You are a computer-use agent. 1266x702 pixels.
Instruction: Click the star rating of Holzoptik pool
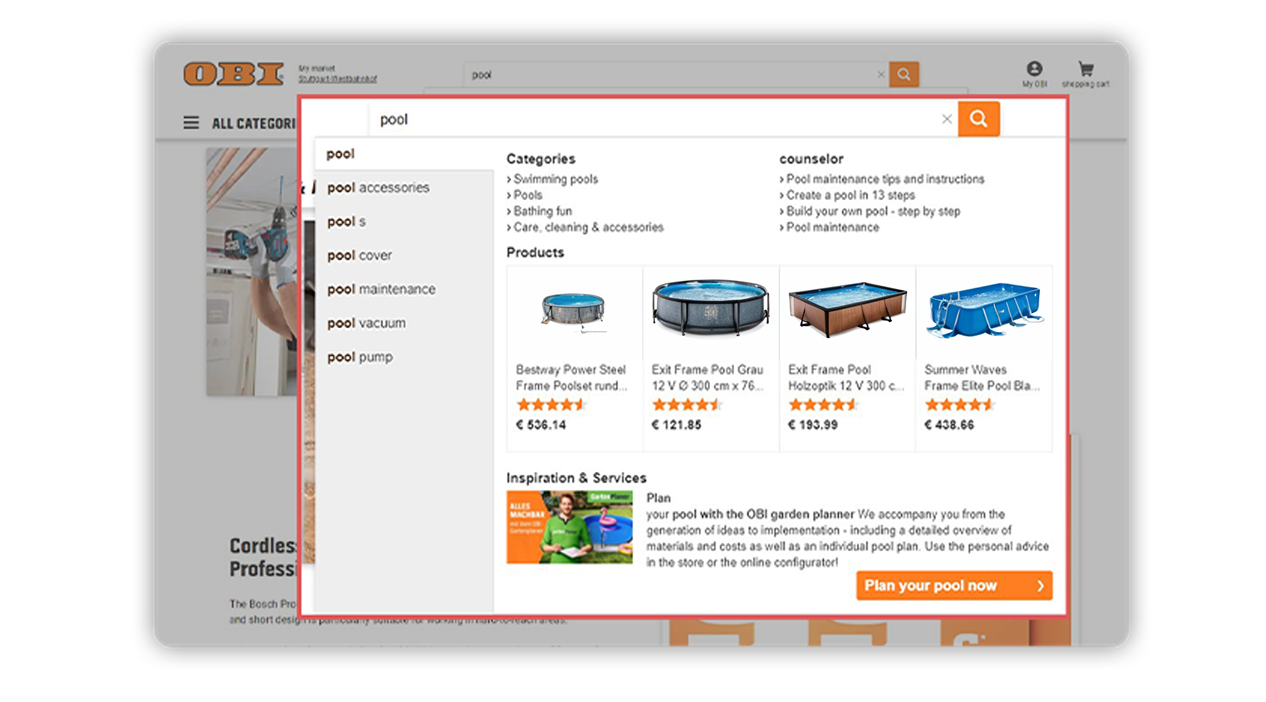(x=823, y=405)
